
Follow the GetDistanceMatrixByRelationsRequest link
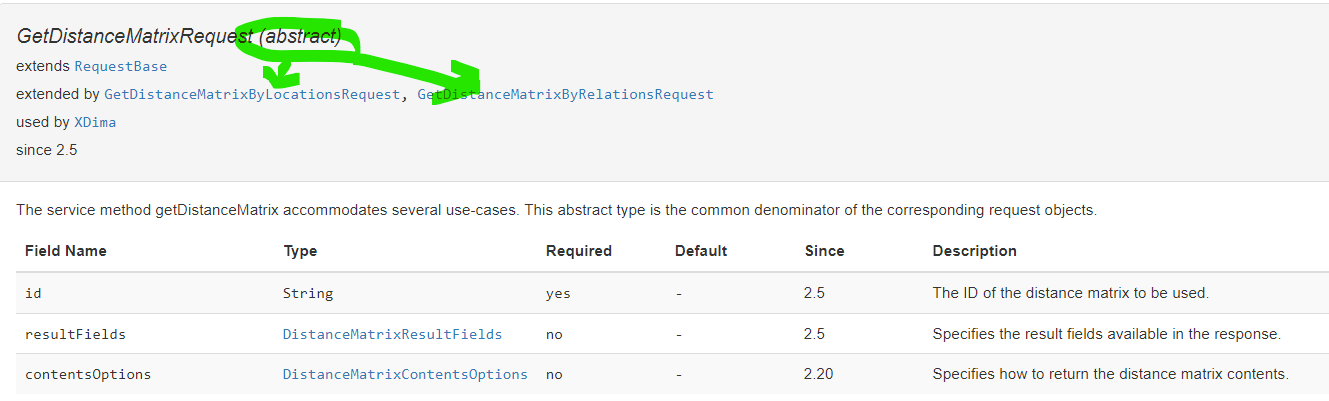(x=565, y=95)
